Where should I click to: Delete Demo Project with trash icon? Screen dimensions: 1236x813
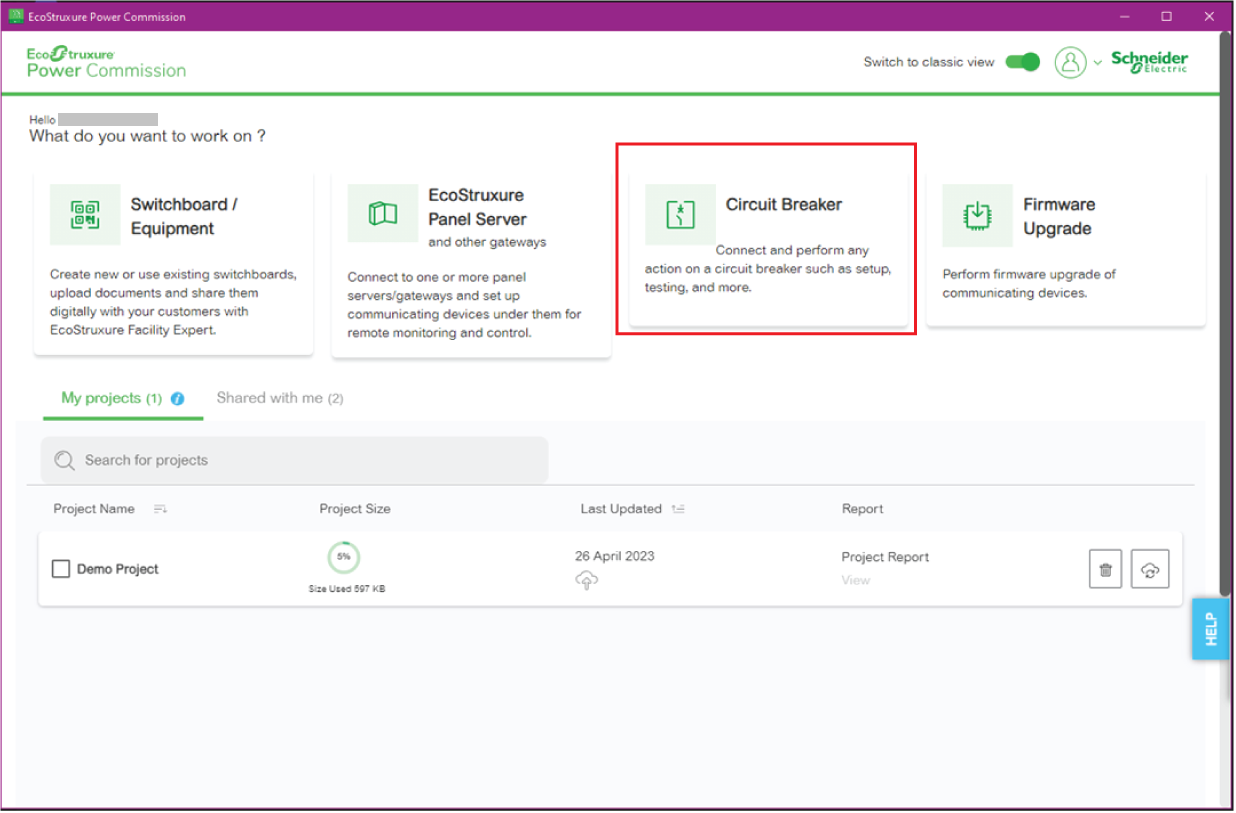(1105, 569)
